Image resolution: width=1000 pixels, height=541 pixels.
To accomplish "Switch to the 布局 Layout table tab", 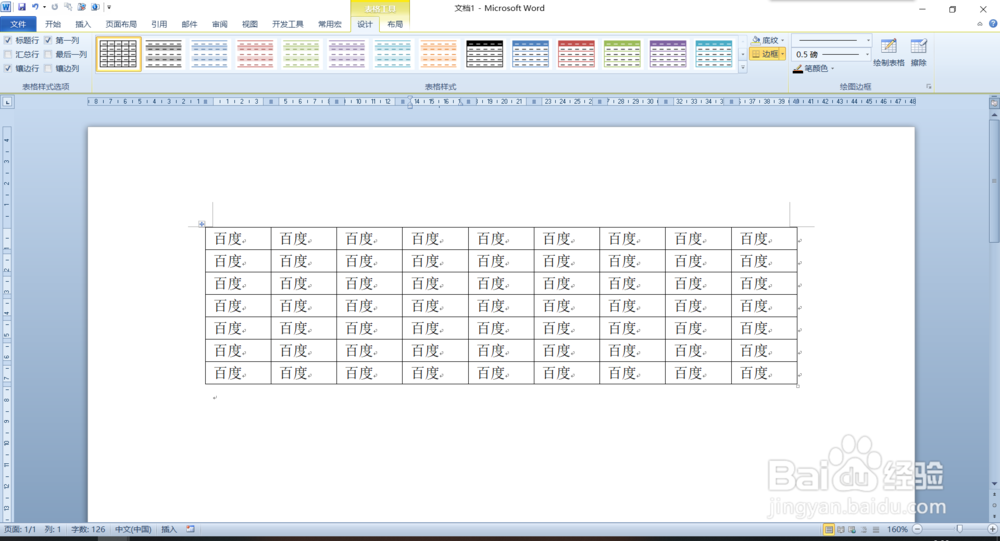I will pos(395,24).
